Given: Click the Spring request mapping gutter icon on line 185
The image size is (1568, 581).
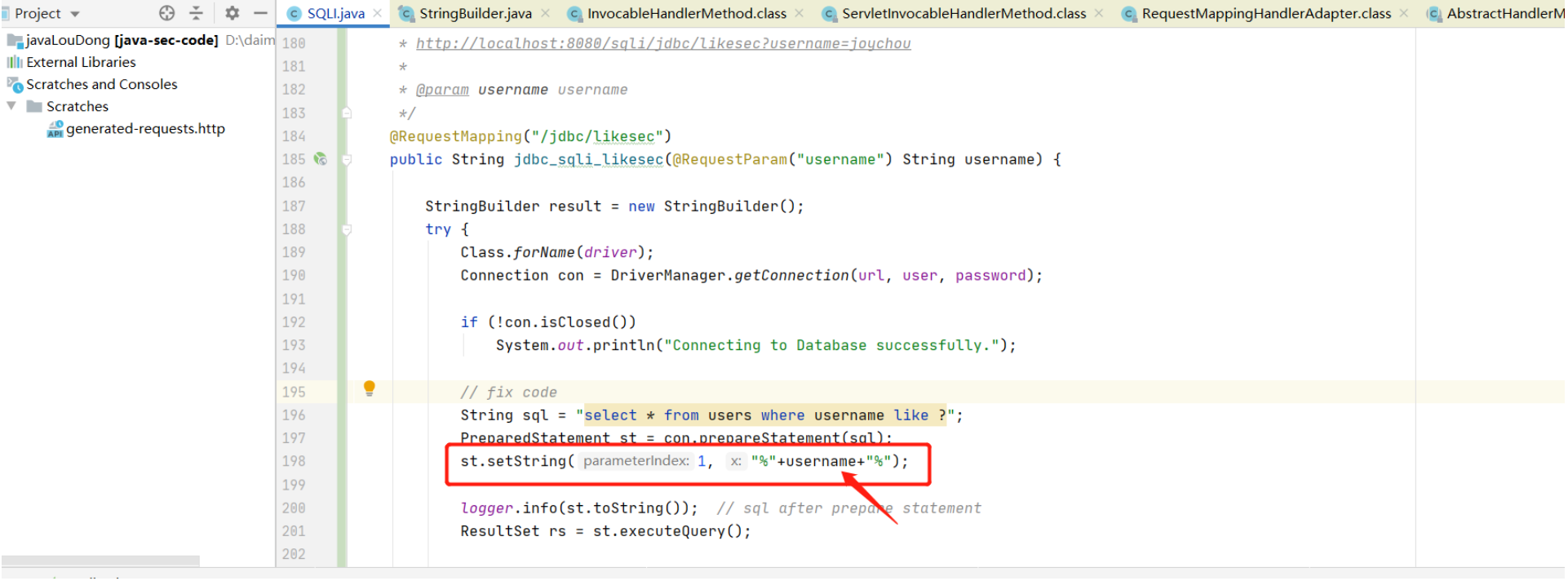Looking at the screenshot, I should [321, 159].
